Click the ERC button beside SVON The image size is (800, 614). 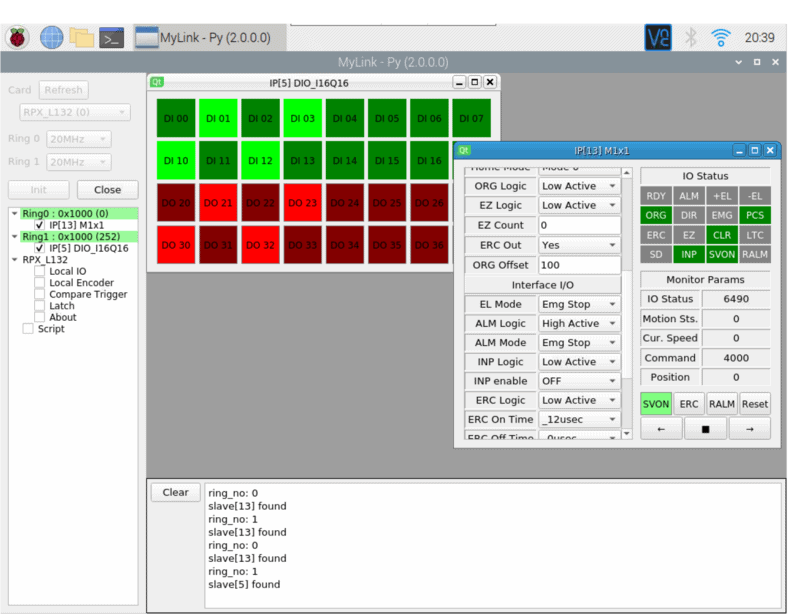tap(689, 404)
